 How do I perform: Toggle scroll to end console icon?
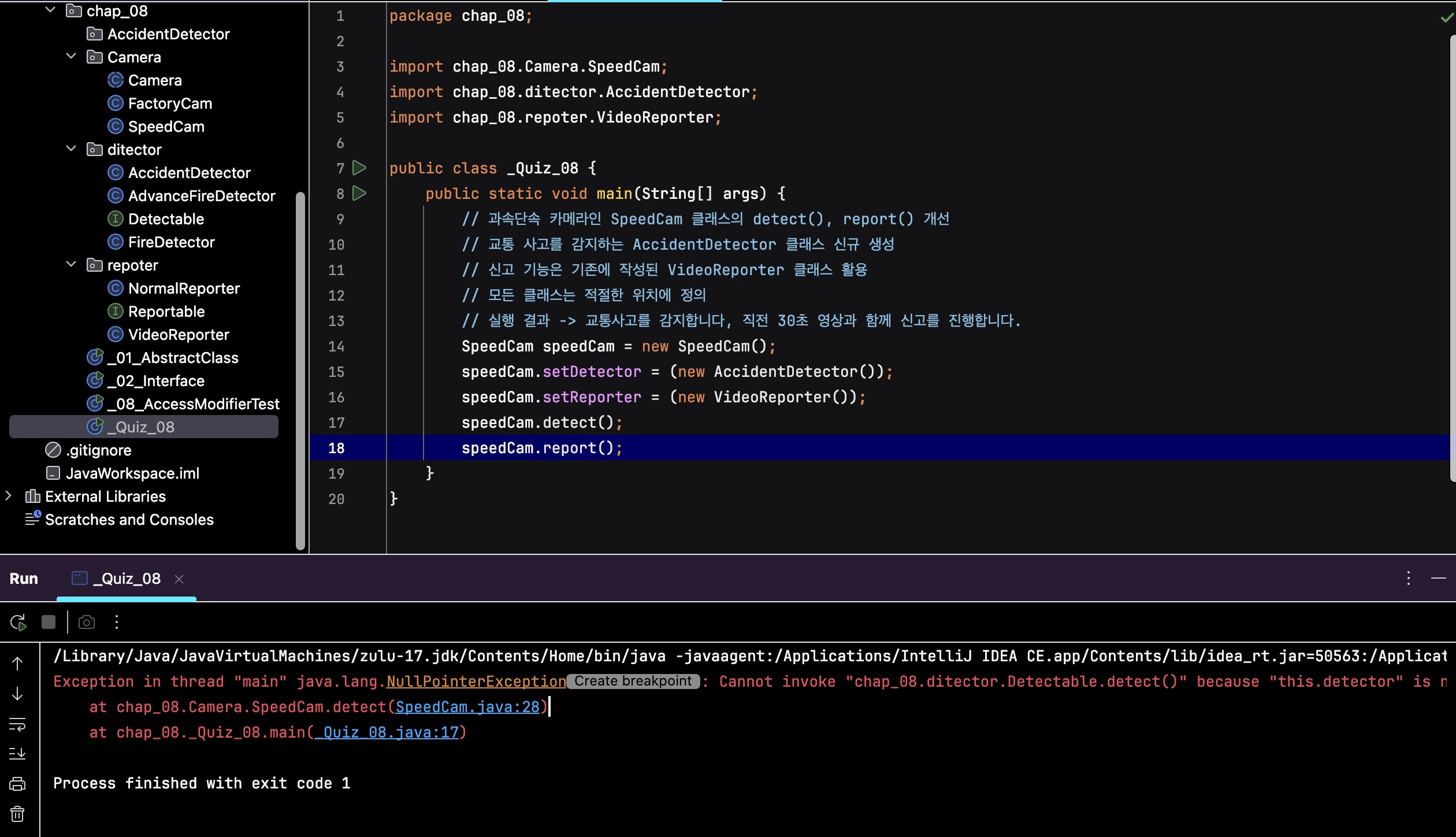17,754
